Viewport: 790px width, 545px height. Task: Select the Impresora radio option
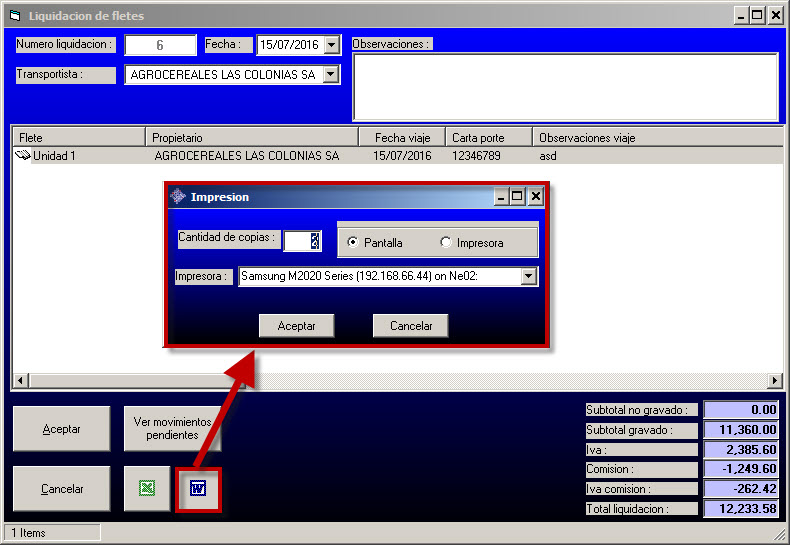(446, 243)
